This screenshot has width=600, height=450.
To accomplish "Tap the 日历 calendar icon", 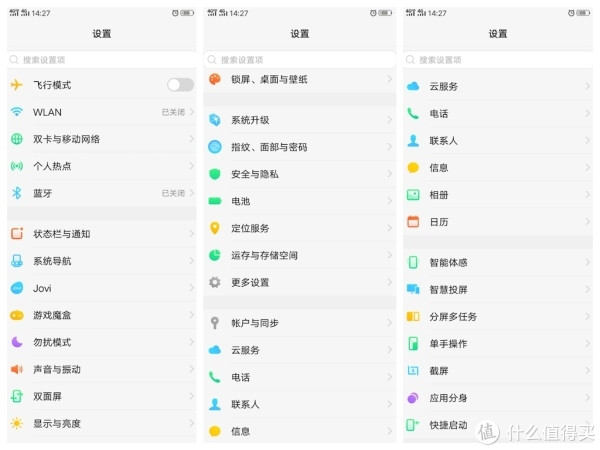I will click(413, 221).
